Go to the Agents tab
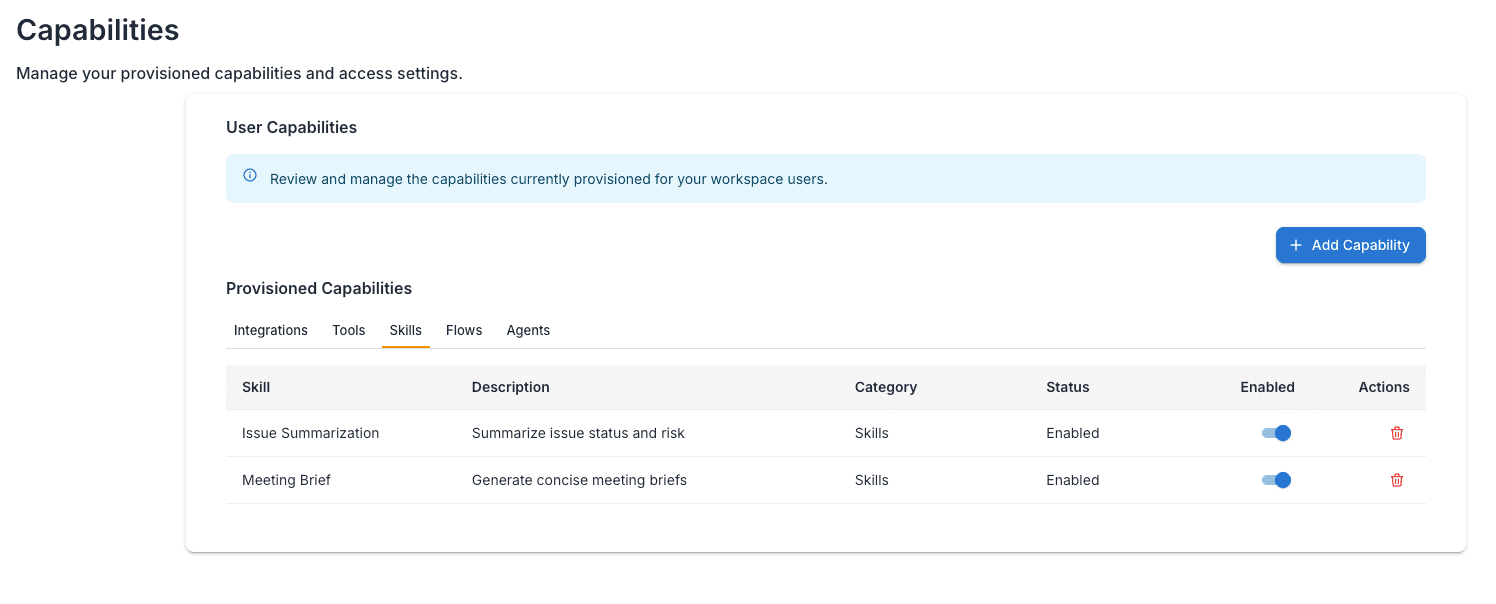This screenshot has width=1496, height=604. [528, 330]
